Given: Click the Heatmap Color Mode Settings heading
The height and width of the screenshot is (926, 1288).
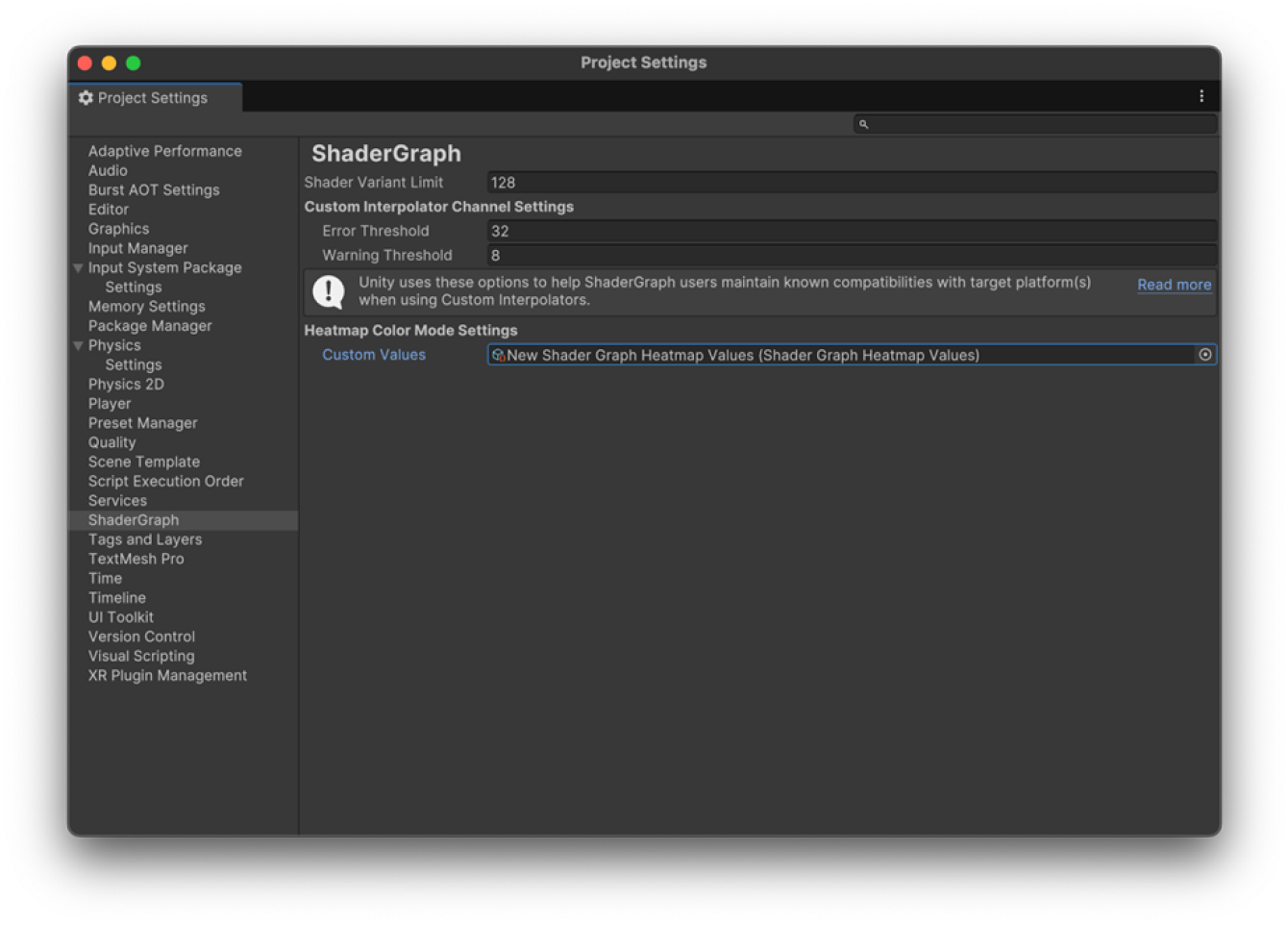Looking at the screenshot, I should point(410,331).
